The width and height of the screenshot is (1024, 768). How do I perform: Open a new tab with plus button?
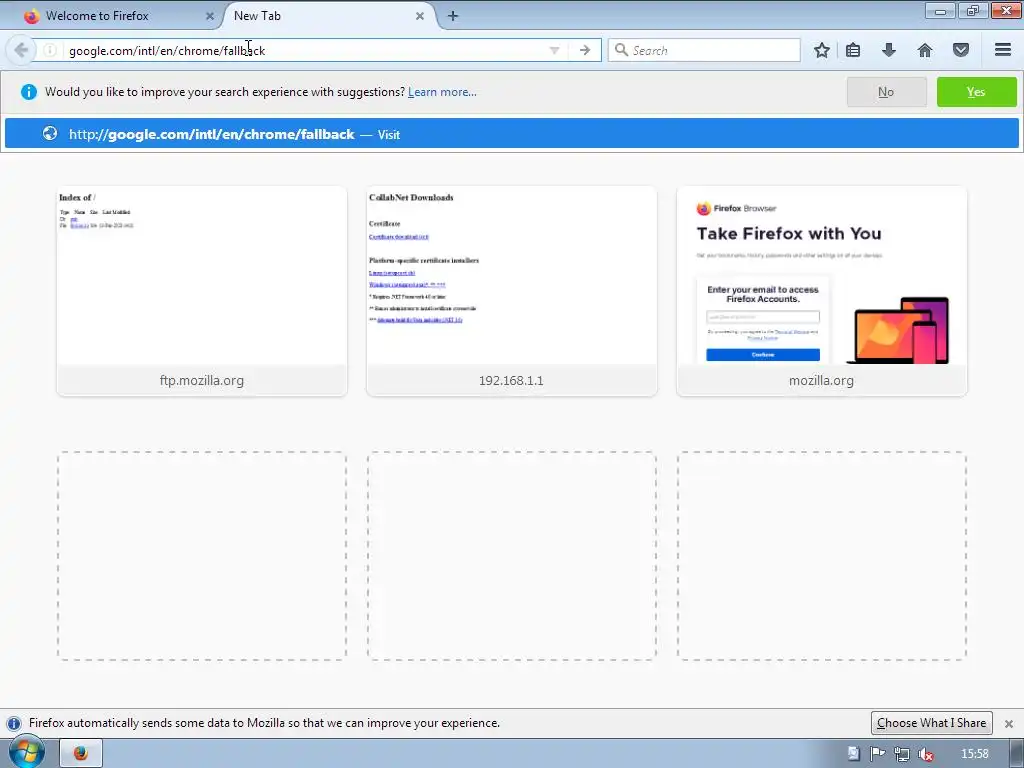[x=453, y=16]
